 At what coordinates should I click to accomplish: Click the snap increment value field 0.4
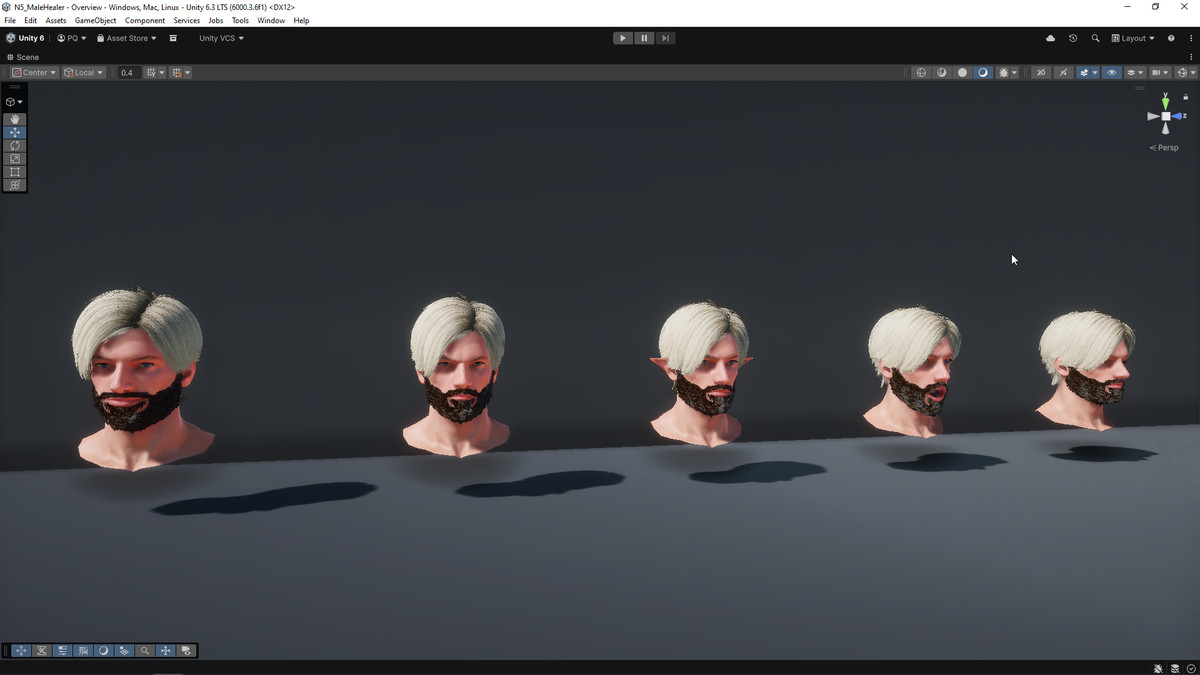coord(127,73)
